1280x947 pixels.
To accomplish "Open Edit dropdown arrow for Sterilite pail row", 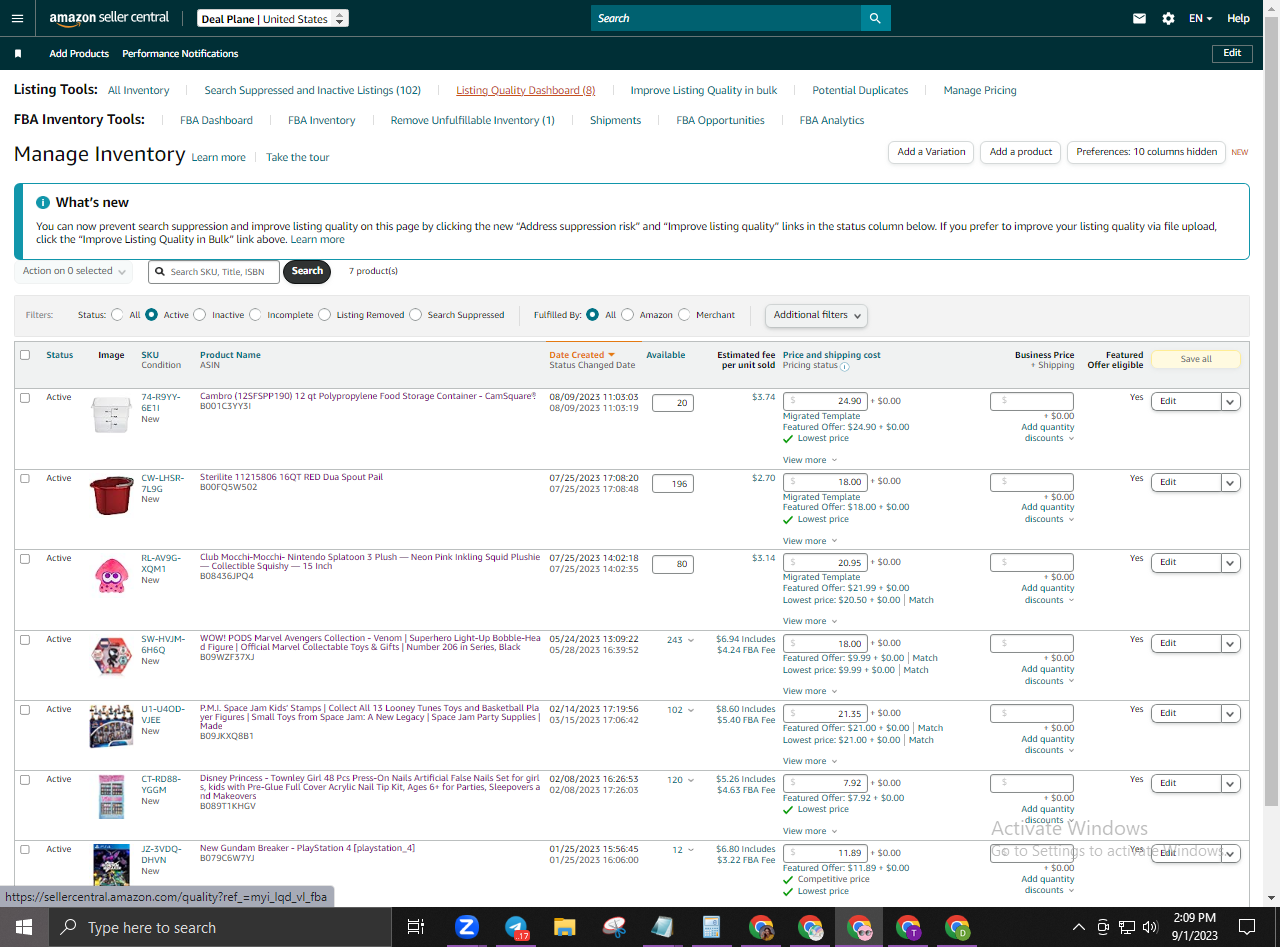I will click(1231, 482).
